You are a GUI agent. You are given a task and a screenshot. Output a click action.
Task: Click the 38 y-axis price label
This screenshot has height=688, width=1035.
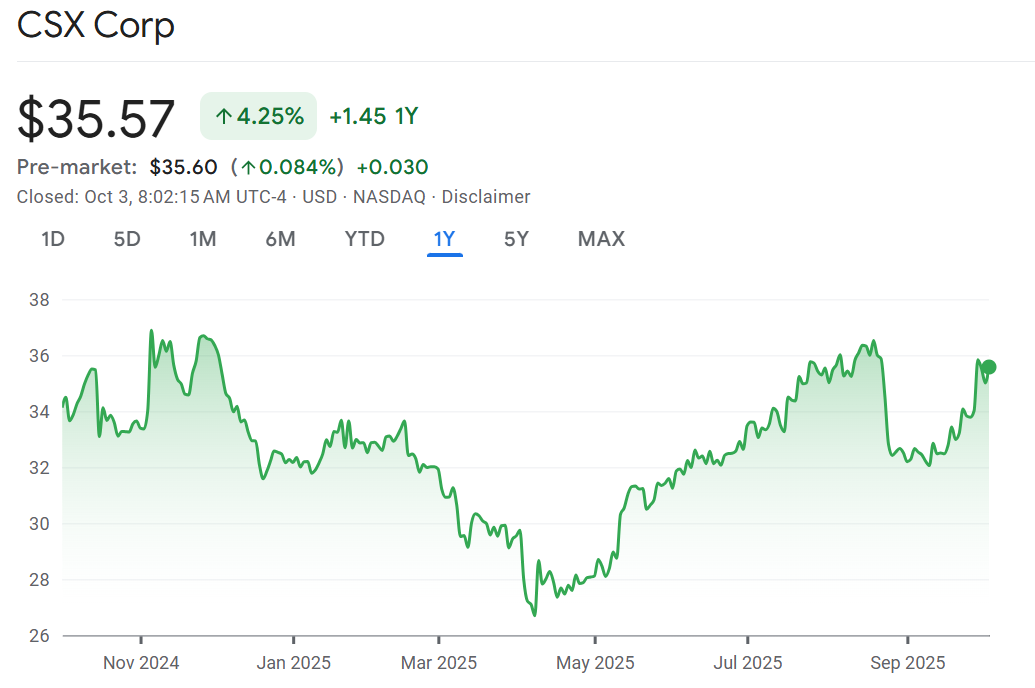click(x=40, y=300)
